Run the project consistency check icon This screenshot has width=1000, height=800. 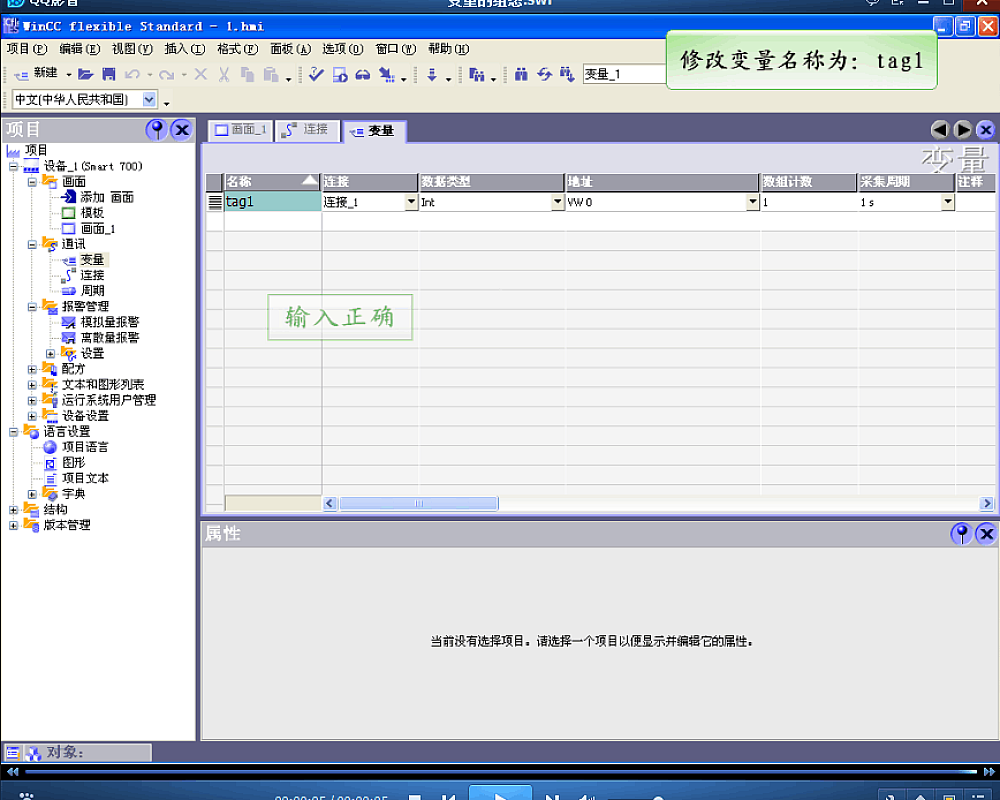pyautogui.click(x=317, y=73)
